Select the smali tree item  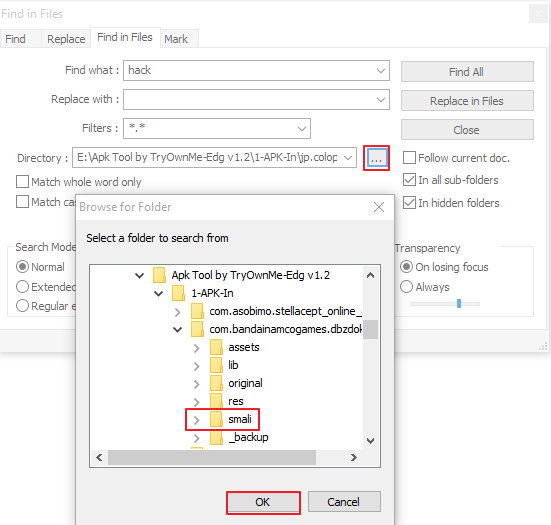tap(240, 419)
